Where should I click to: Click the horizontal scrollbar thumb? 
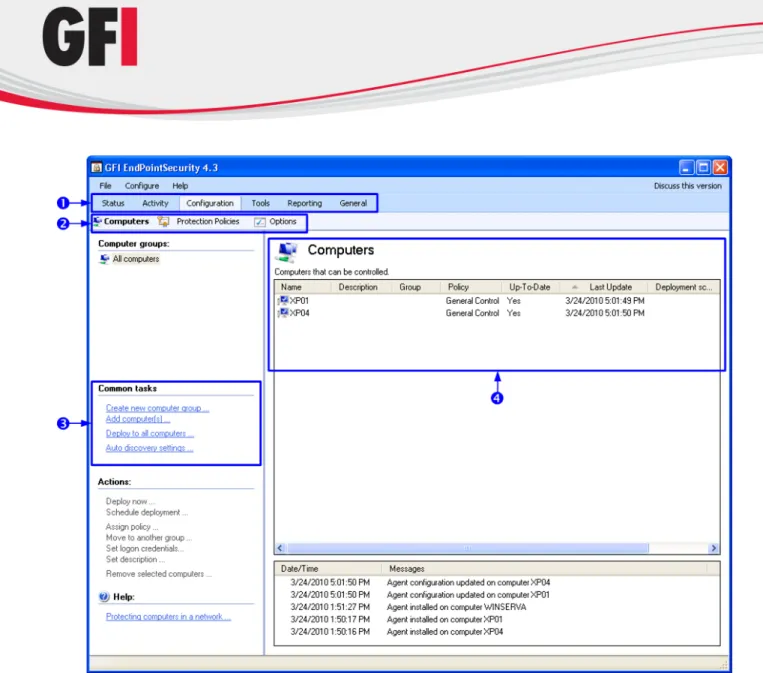[468, 548]
